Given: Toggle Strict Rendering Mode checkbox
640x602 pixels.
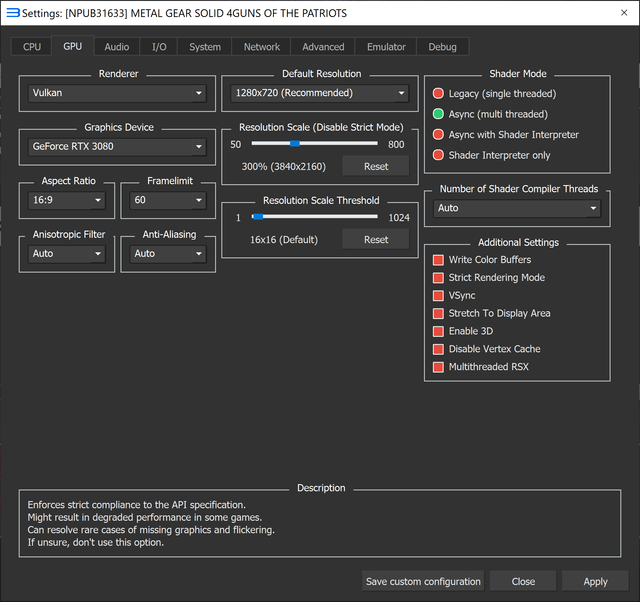Looking at the screenshot, I should tap(489, 278).
